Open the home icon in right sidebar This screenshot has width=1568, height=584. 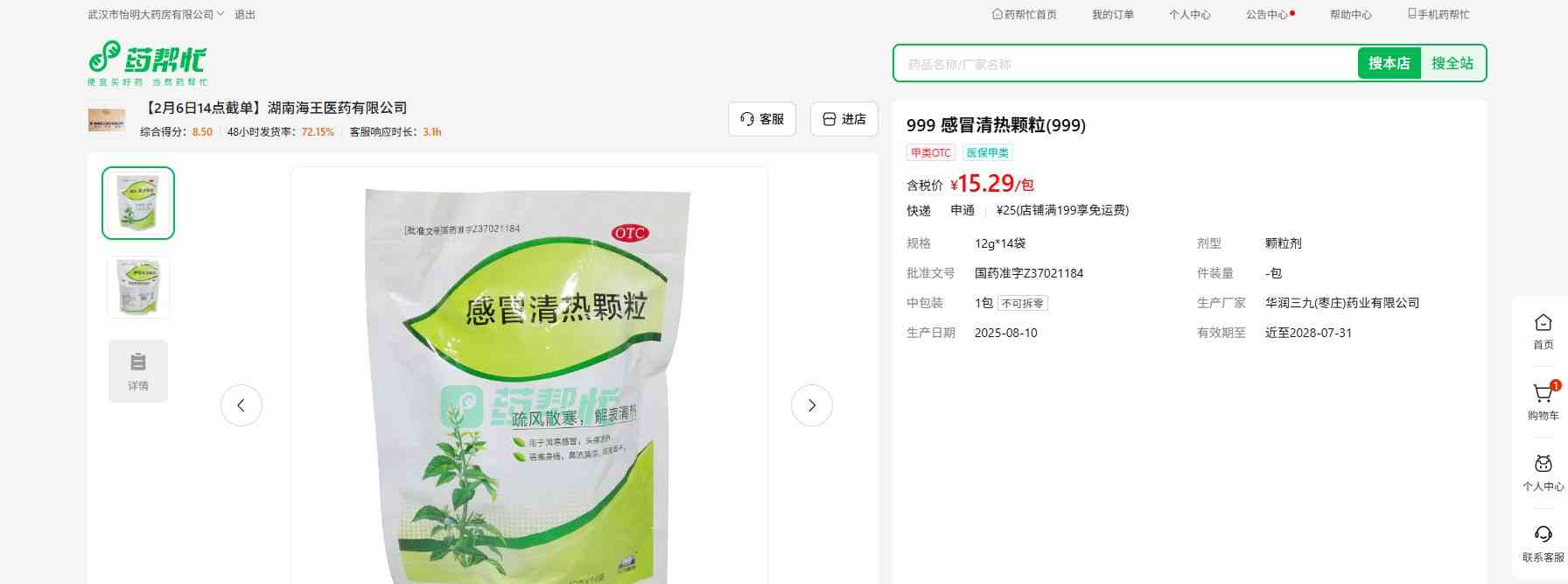[1543, 322]
